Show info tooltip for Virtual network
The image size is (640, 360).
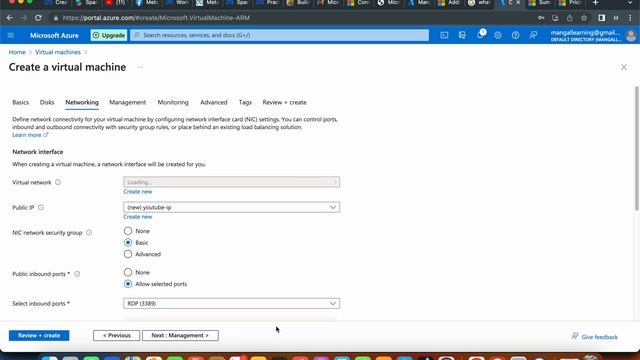point(58,182)
